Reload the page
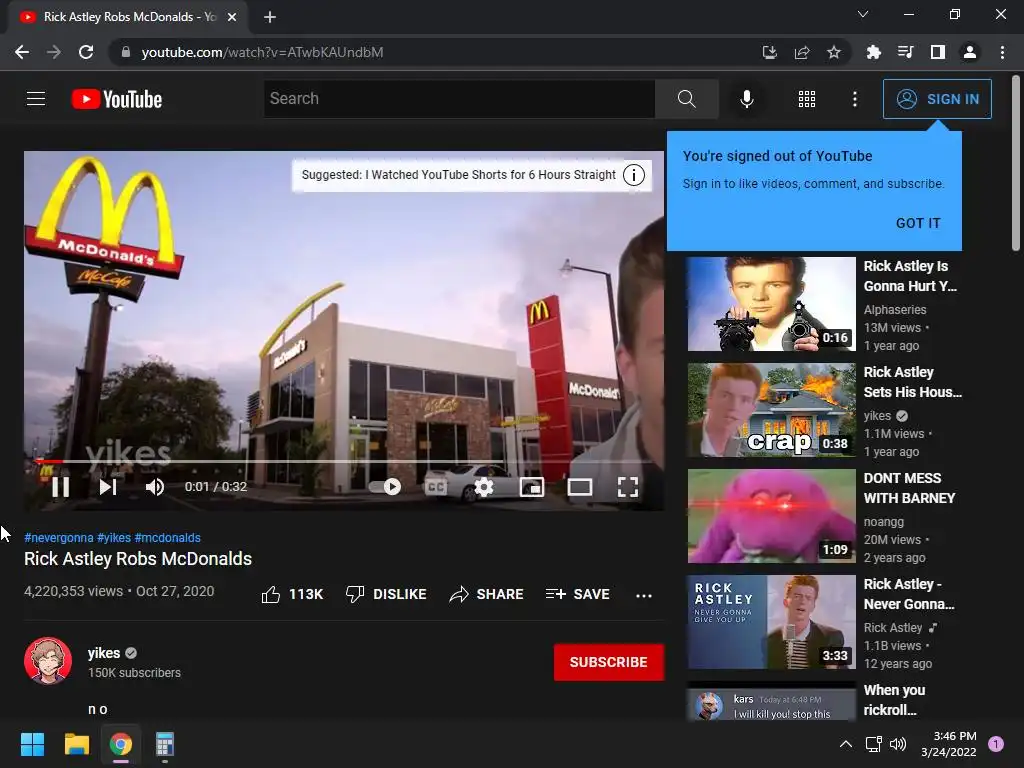The width and height of the screenshot is (1024, 768). [x=86, y=52]
